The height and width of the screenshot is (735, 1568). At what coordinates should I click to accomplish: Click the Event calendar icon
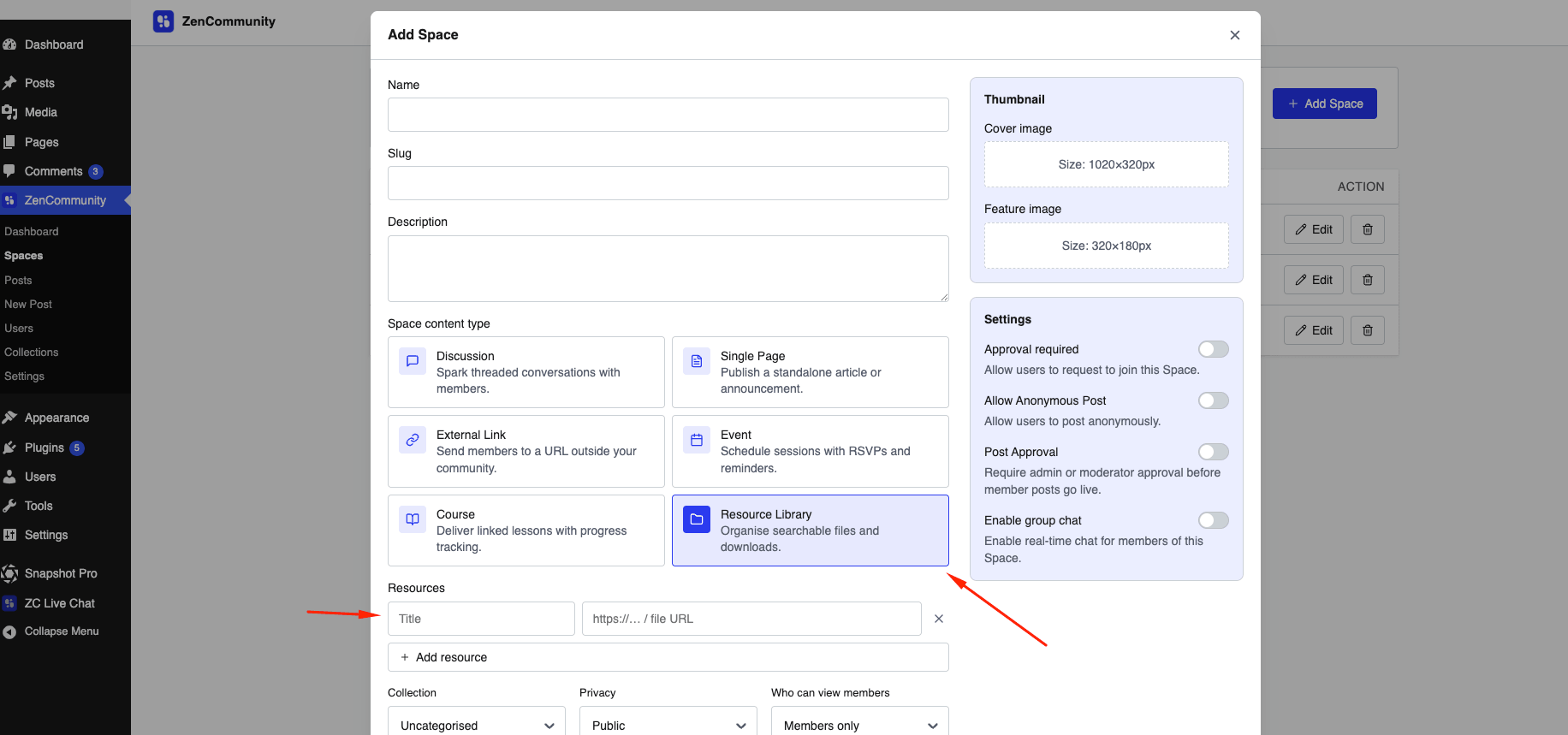click(x=697, y=440)
